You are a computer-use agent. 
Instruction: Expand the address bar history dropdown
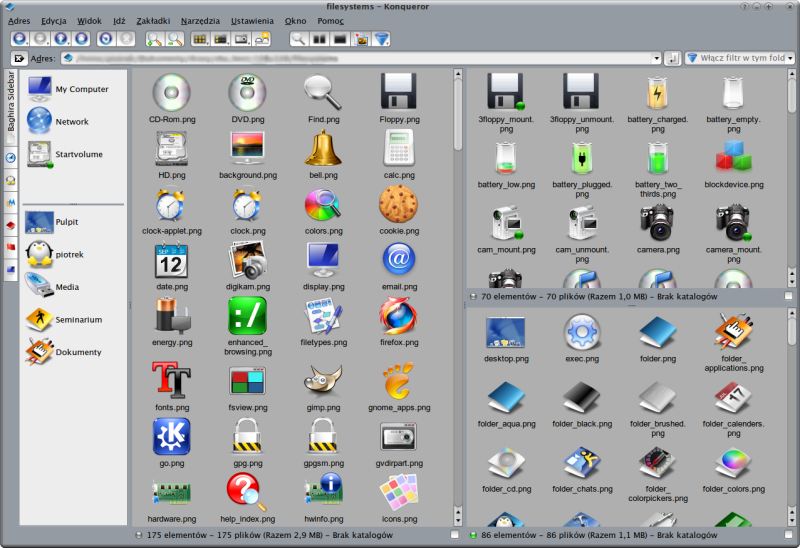[x=656, y=58]
